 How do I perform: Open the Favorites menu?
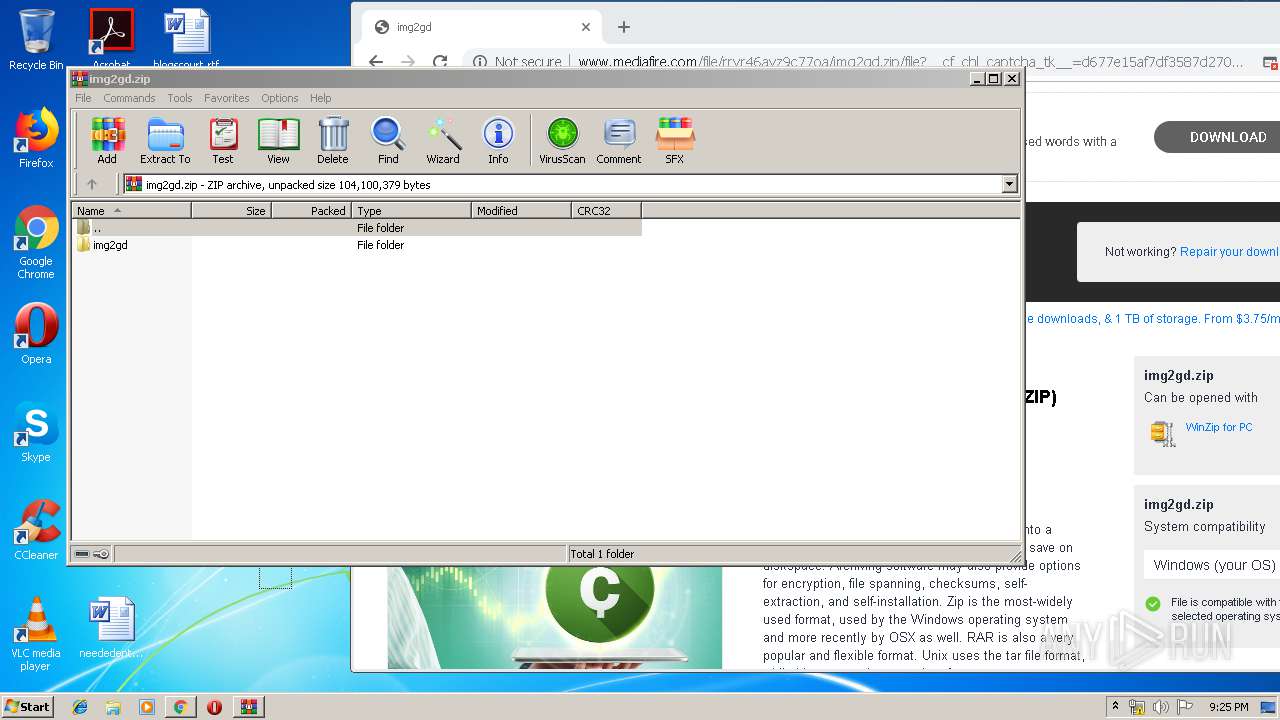(x=227, y=98)
